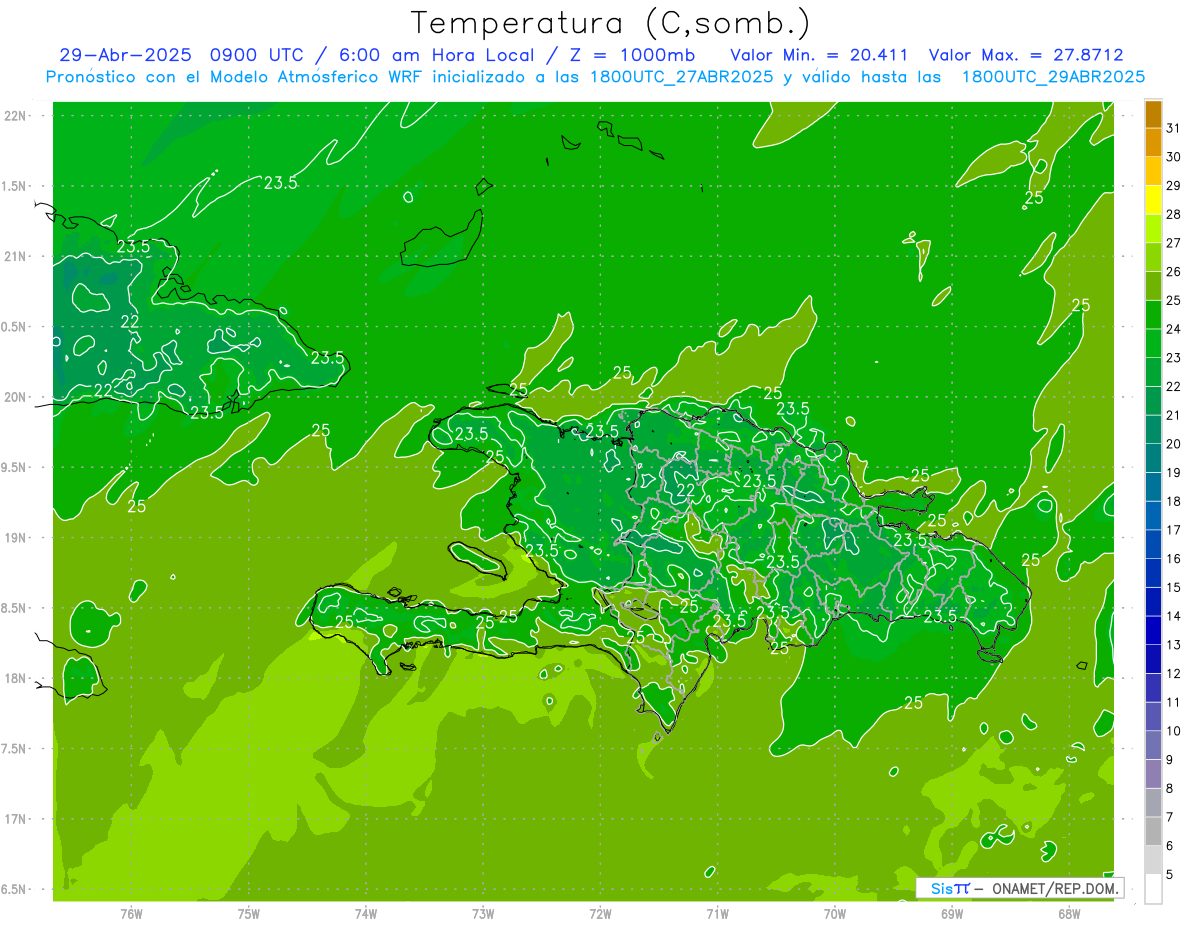
Task: Click the blue swatch between 16 and 17
Action: click(x=1153, y=544)
